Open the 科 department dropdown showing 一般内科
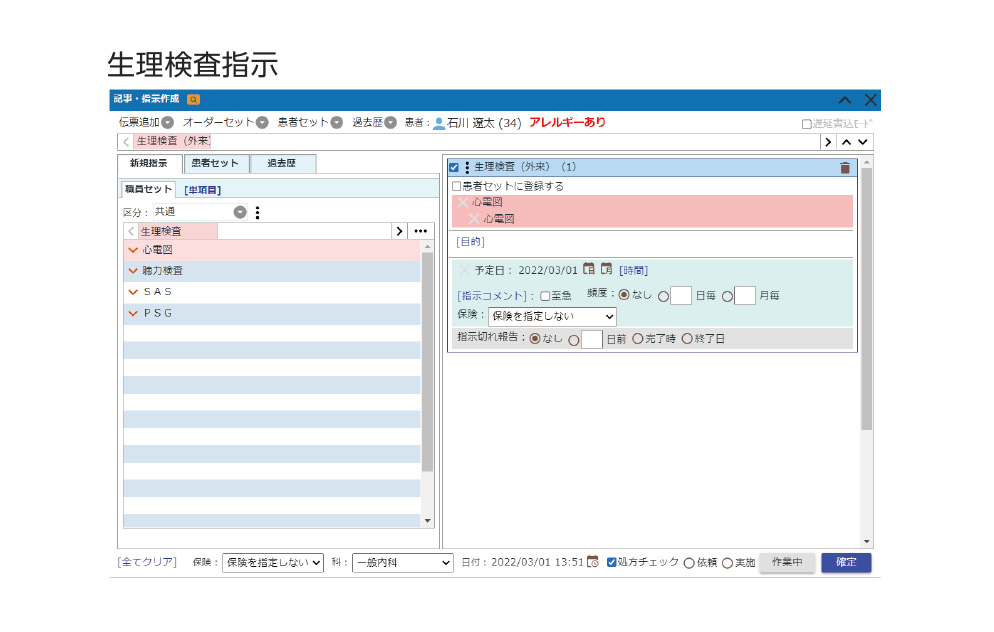994x632 pixels. click(x=402, y=563)
